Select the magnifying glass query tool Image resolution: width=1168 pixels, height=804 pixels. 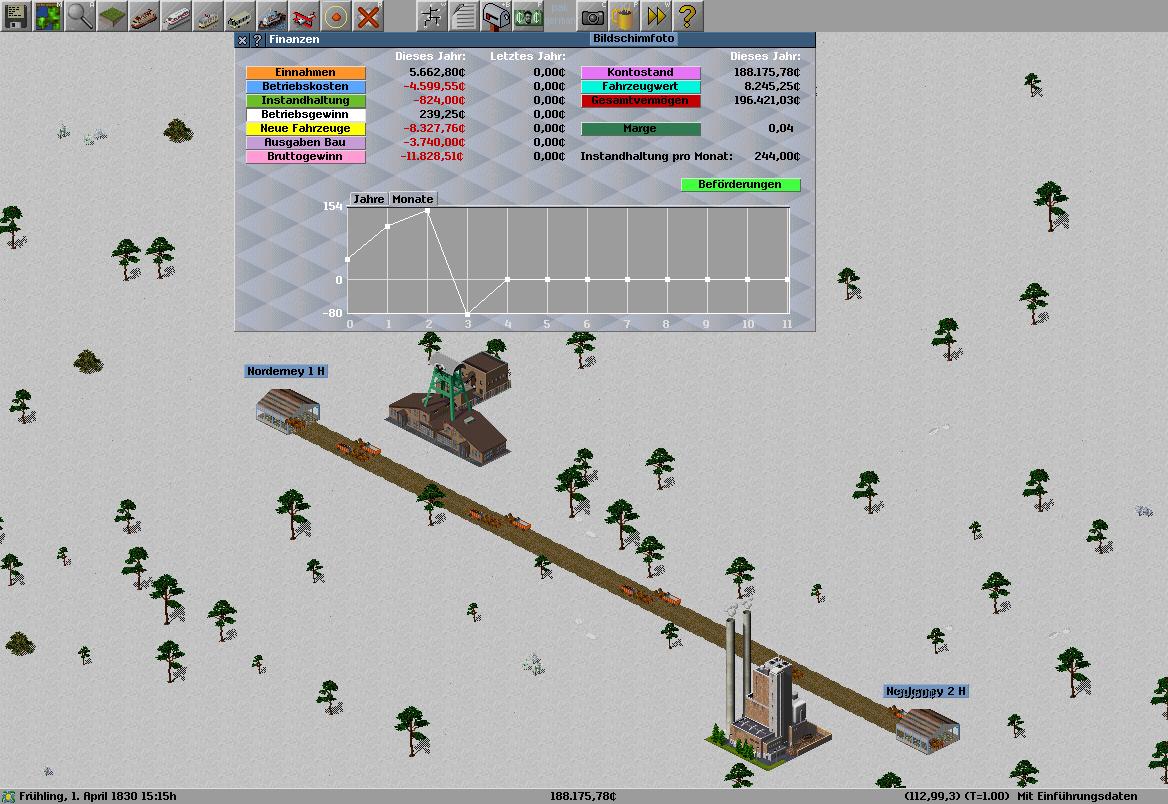[80, 16]
